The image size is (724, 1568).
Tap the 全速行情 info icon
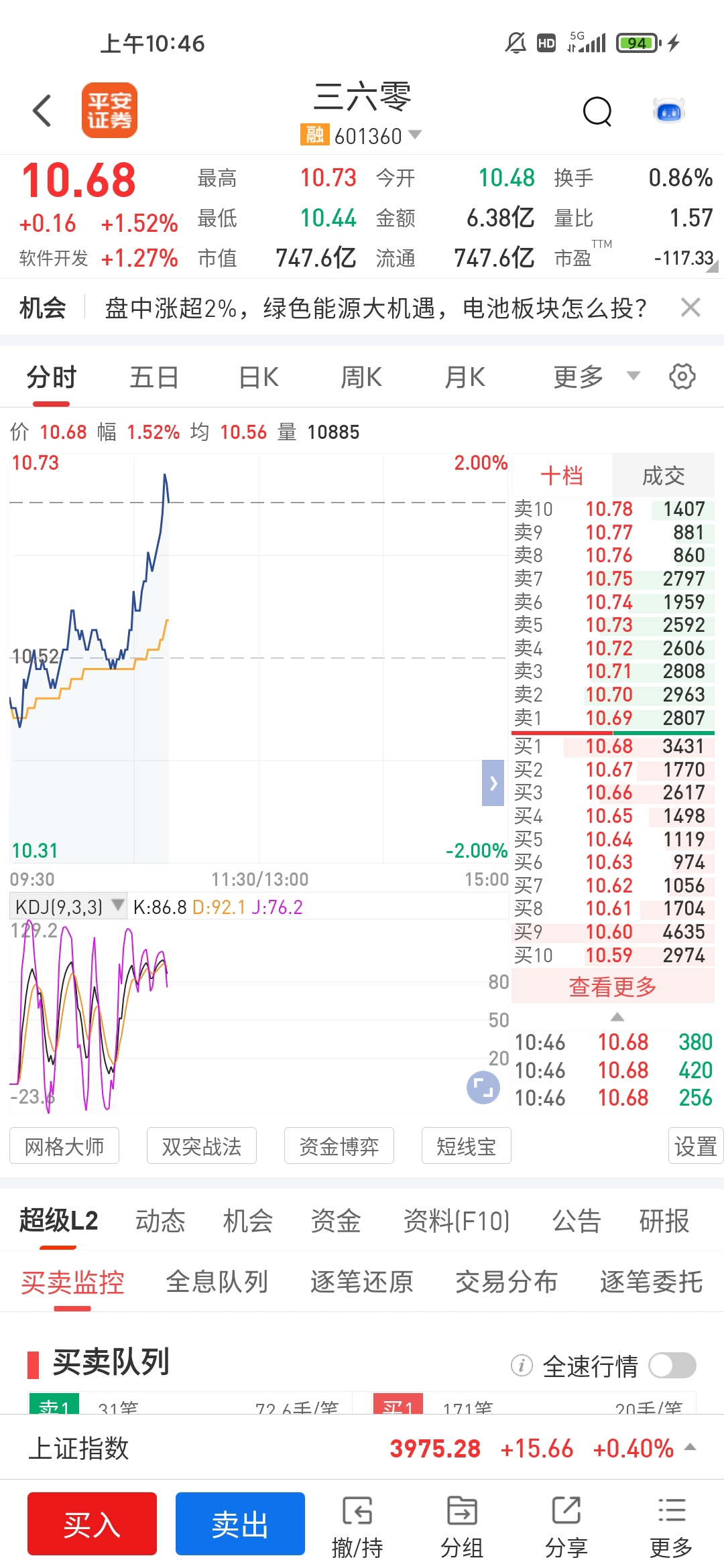tap(521, 1366)
